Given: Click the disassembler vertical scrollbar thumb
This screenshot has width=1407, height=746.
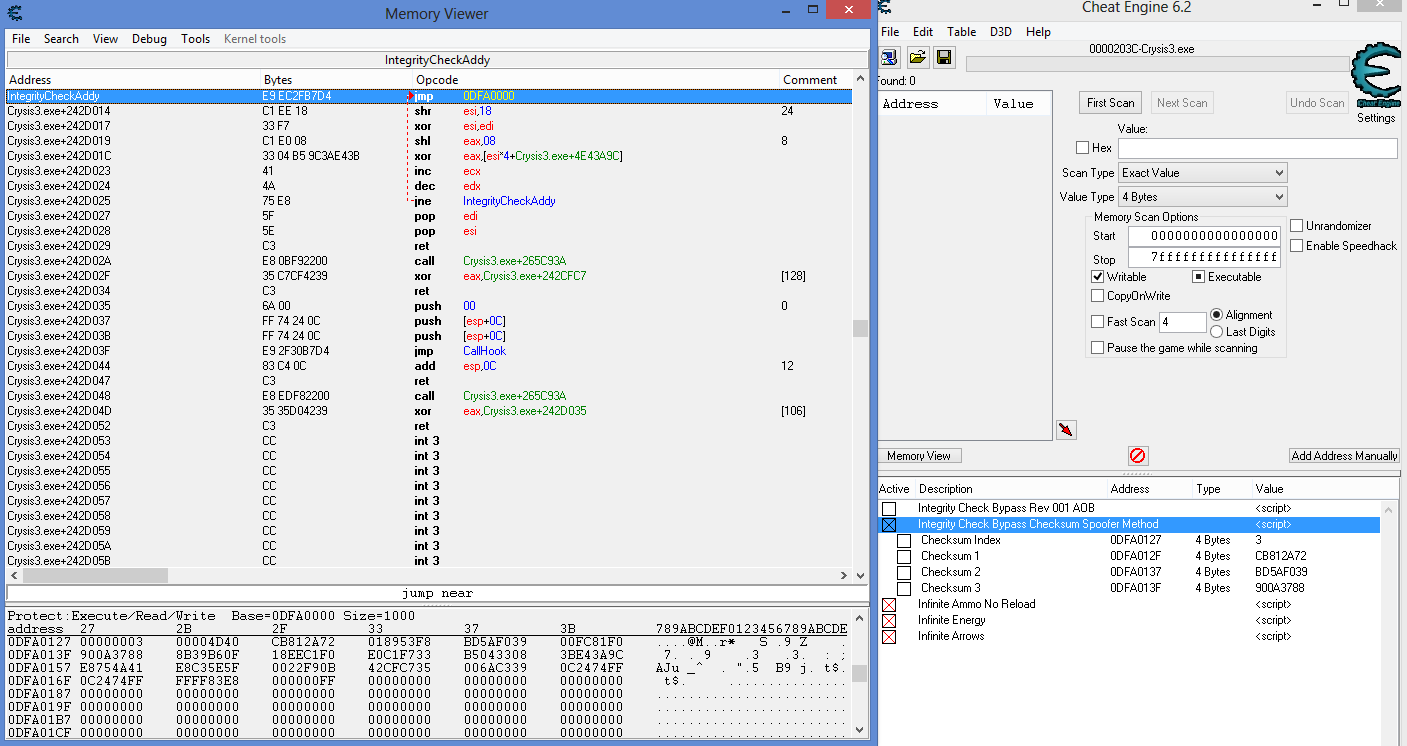Looking at the screenshot, I should tap(859, 329).
